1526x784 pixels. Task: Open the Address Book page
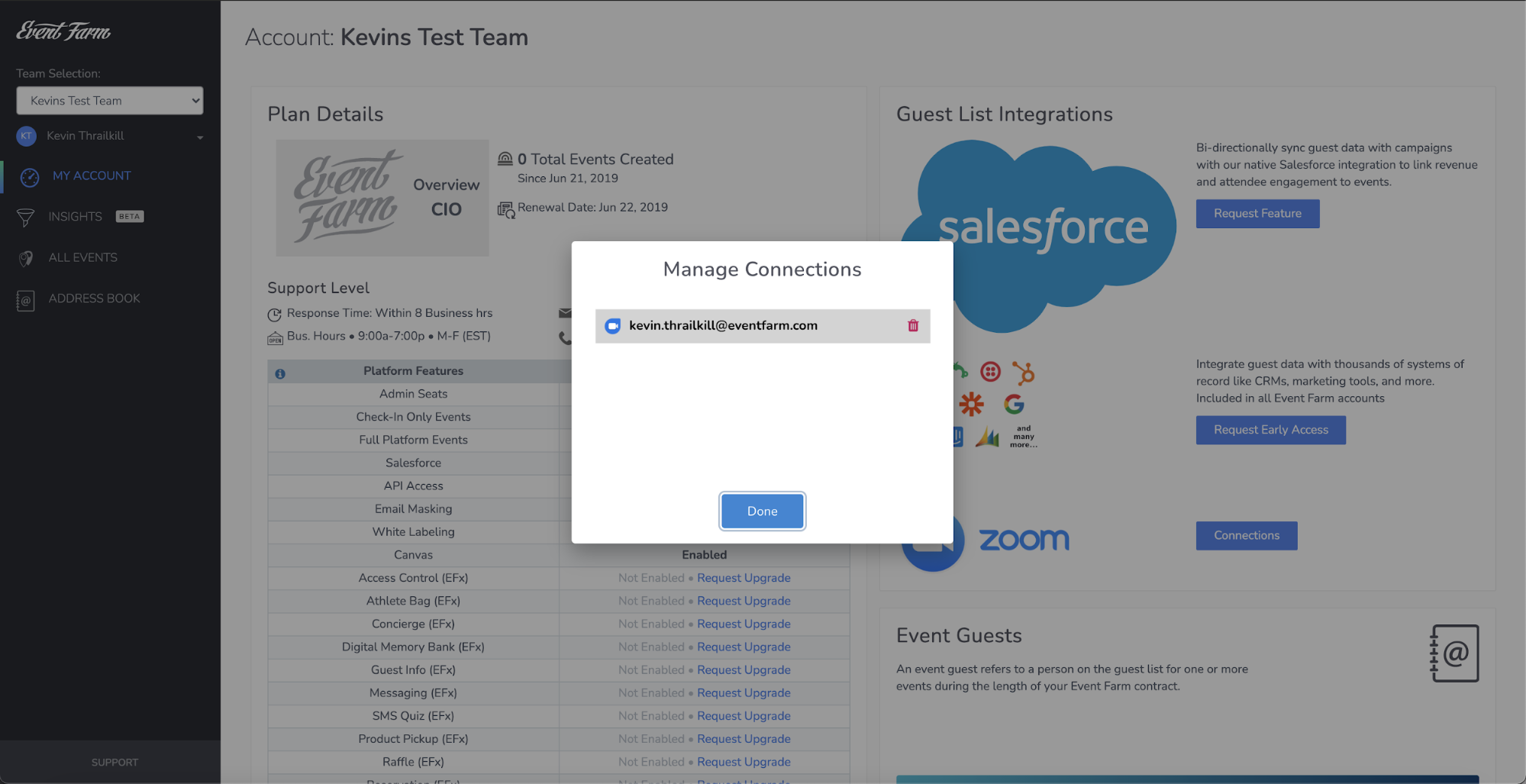click(x=94, y=298)
